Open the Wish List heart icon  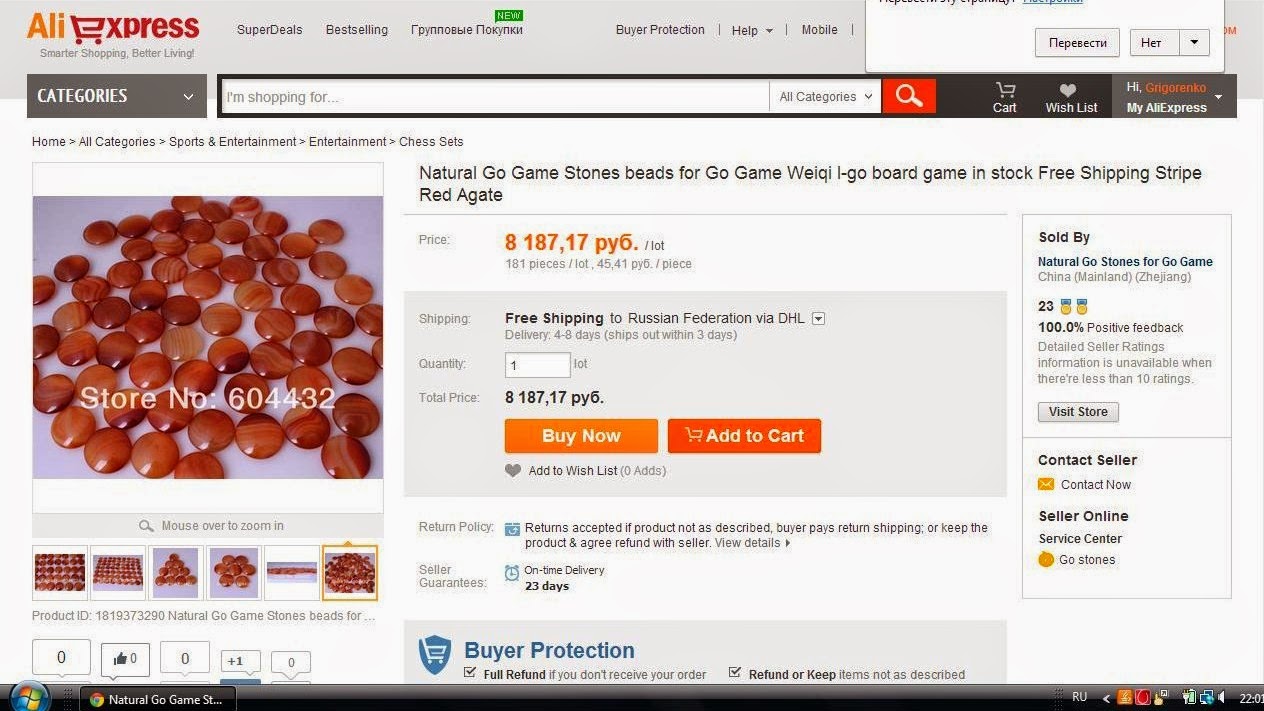pos(1068,90)
